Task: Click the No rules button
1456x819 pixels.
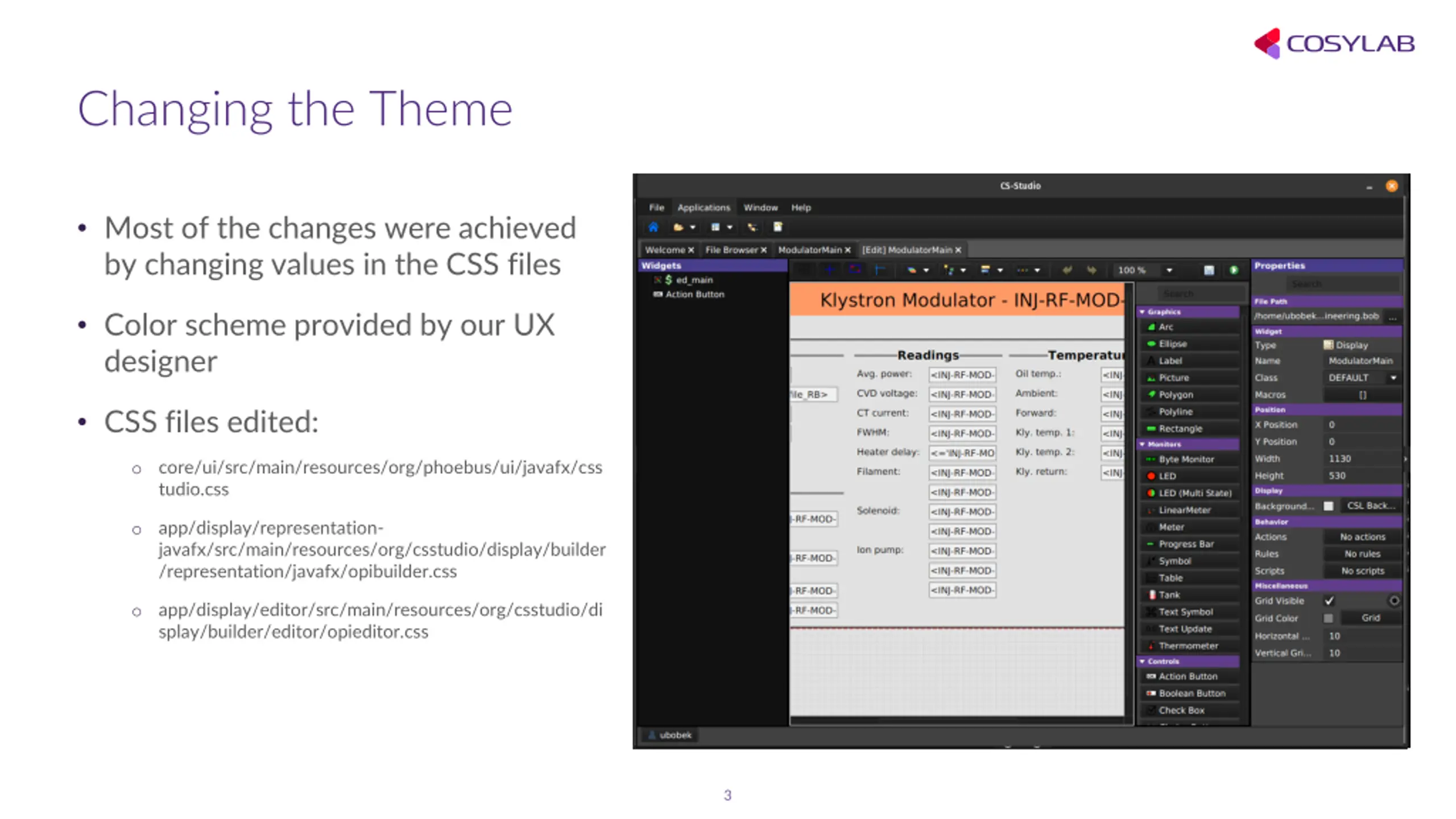Action: (1362, 555)
